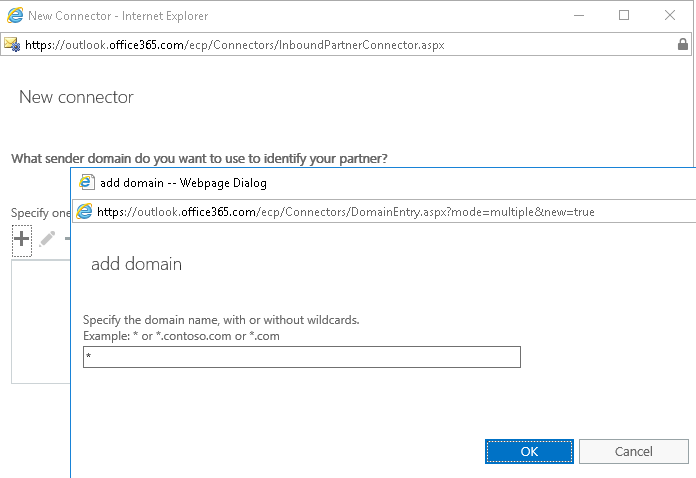The width and height of the screenshot is (696, 478).
Task: Focus the domain name text box
Action: click(x=302, y=357)
